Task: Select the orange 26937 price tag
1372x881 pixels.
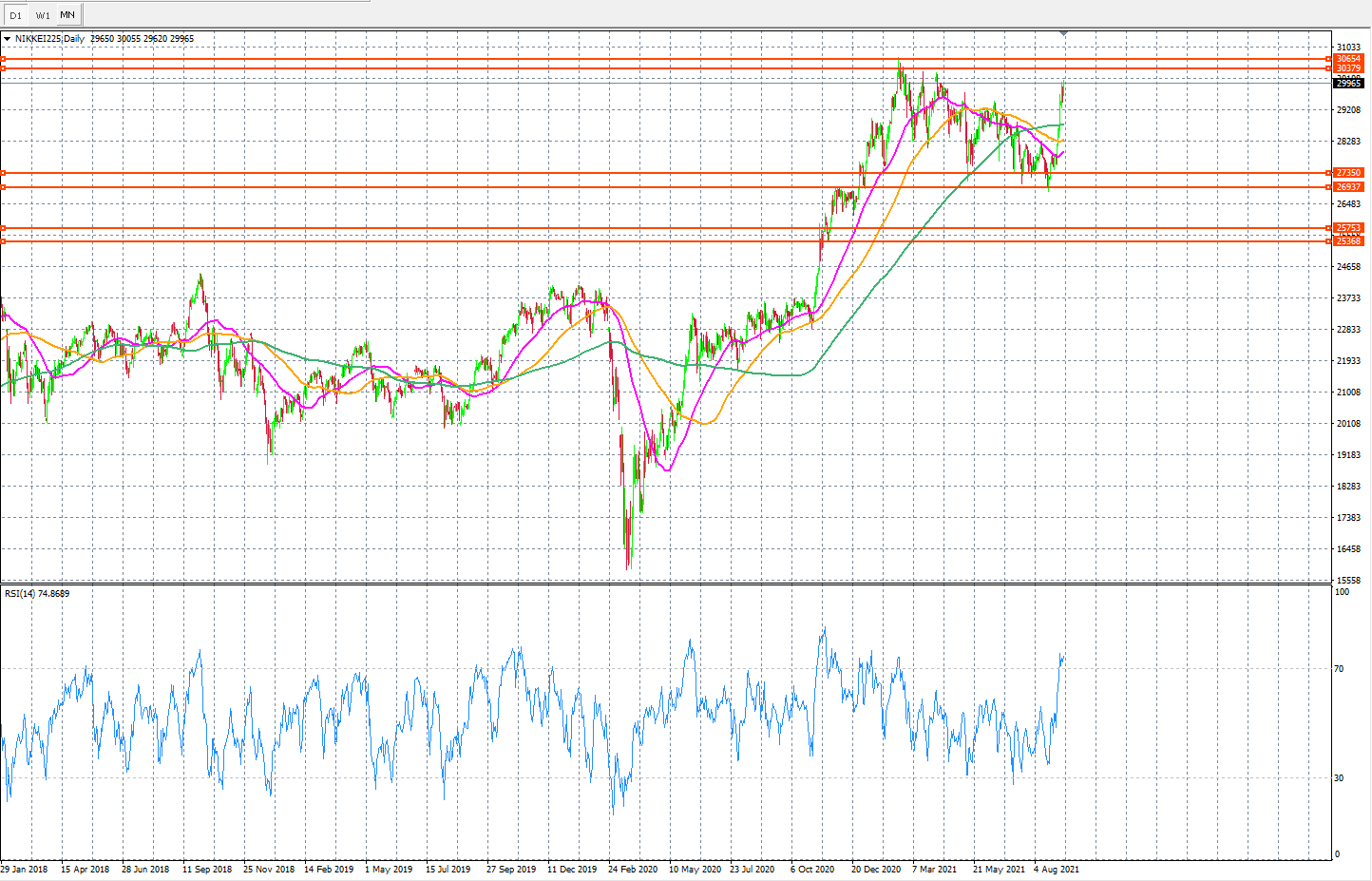Action: (1348, 187)
